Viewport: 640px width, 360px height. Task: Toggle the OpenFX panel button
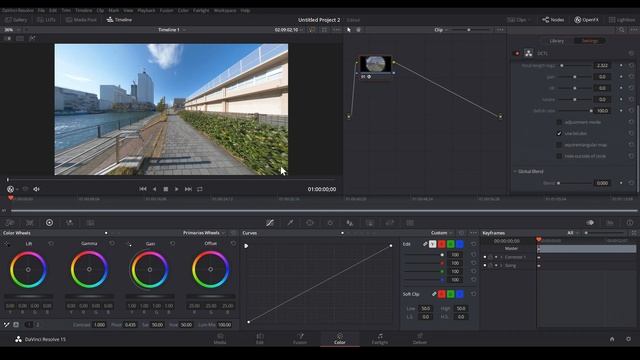click(x=587, y=20)
